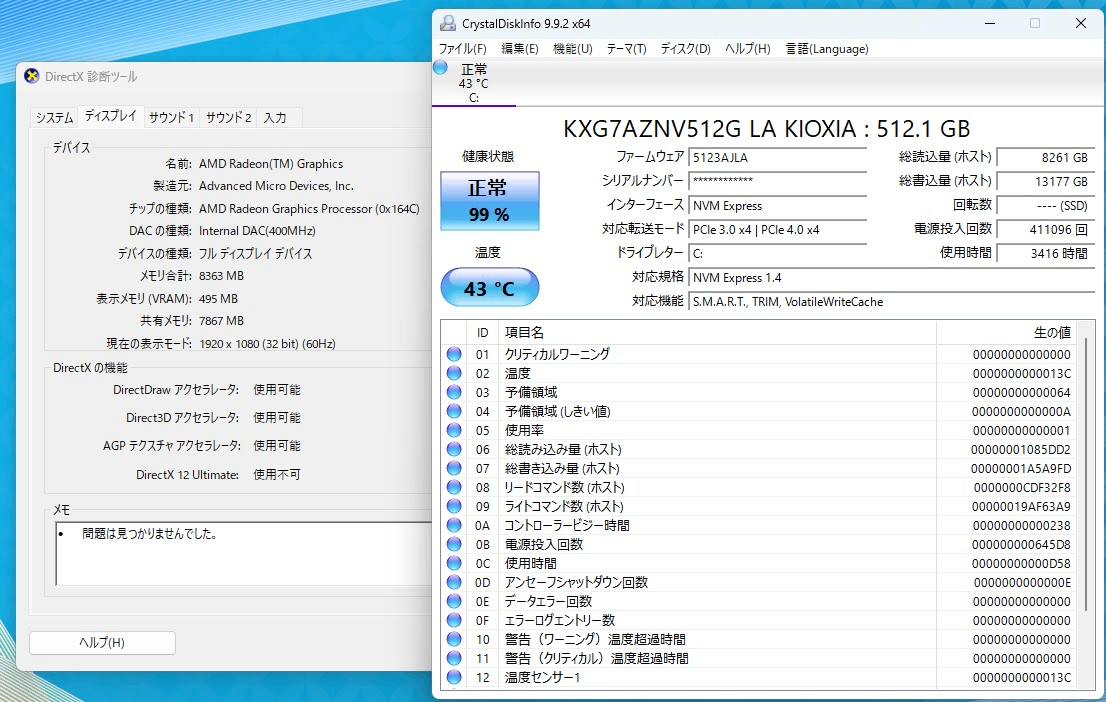Click the ID column header
This screenshot has width=1106, height=702.
[x=482, y=332]
